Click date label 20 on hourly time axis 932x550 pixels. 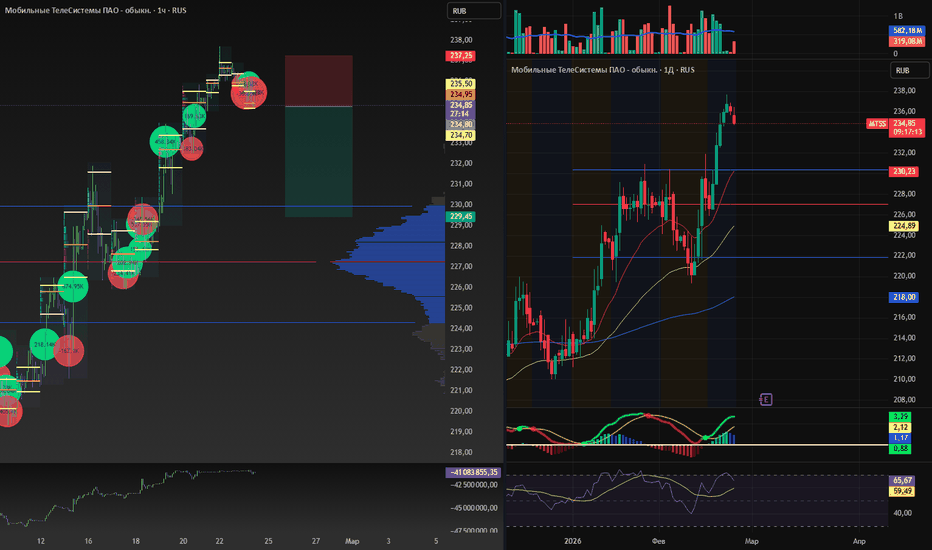tap(183, 541)
